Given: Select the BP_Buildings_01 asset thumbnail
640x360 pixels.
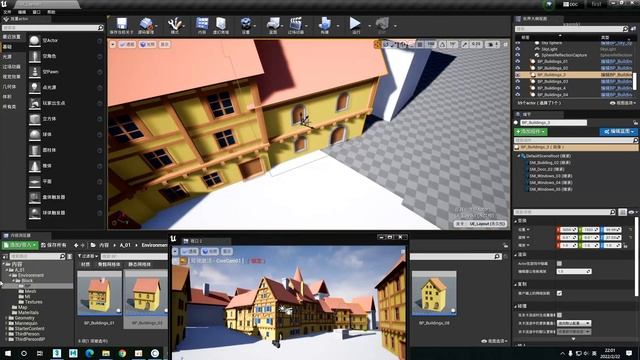Looking at the screenshot, I should [x=99, y=293].
